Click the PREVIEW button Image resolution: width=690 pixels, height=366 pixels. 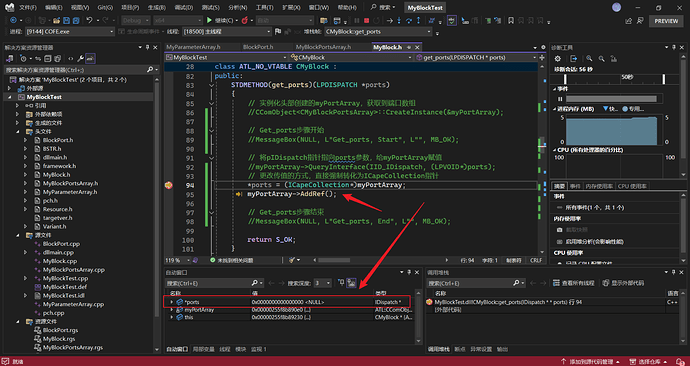(666, 21)
